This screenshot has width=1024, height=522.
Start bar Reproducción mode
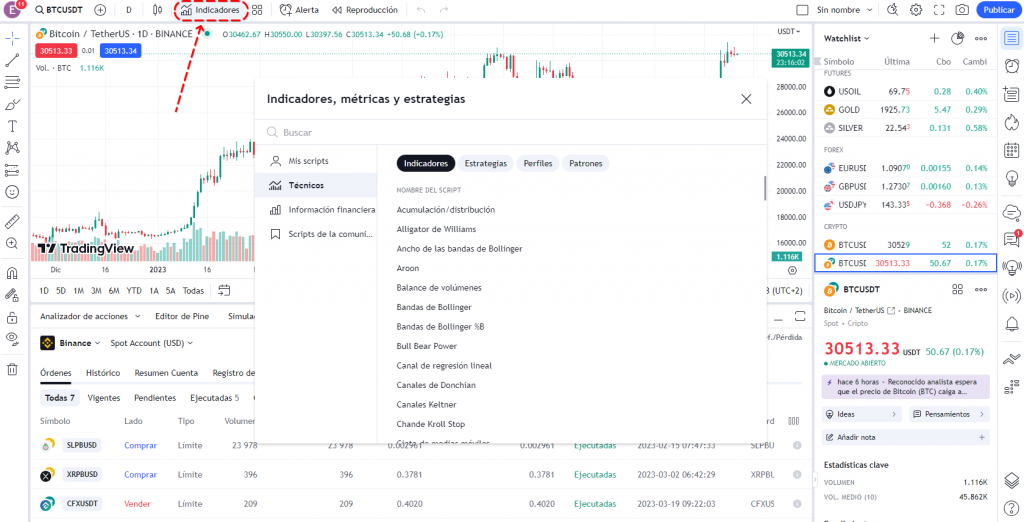coord(364,10)
